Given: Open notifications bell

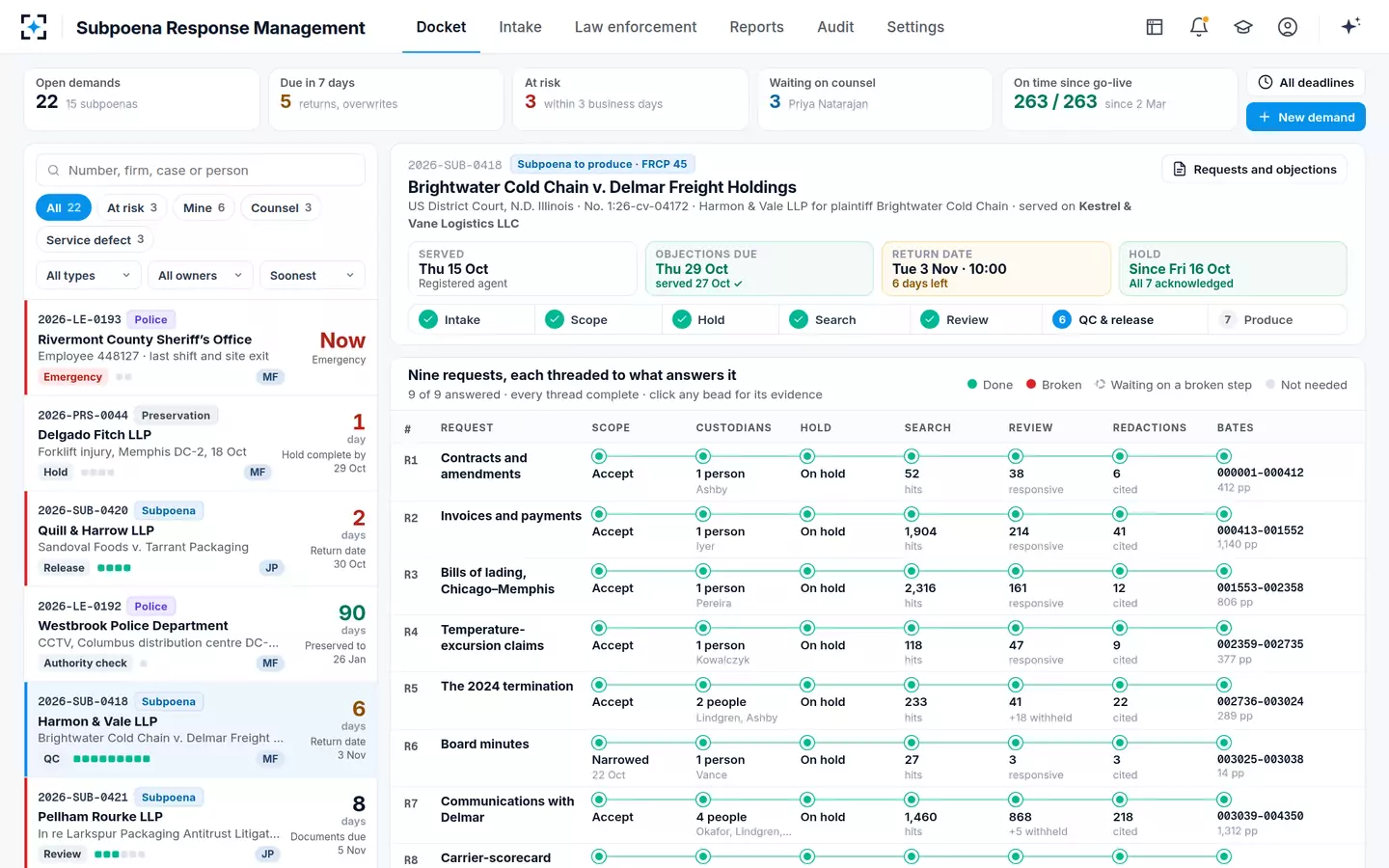Looking at the screenshot, I should [1199, 27].
